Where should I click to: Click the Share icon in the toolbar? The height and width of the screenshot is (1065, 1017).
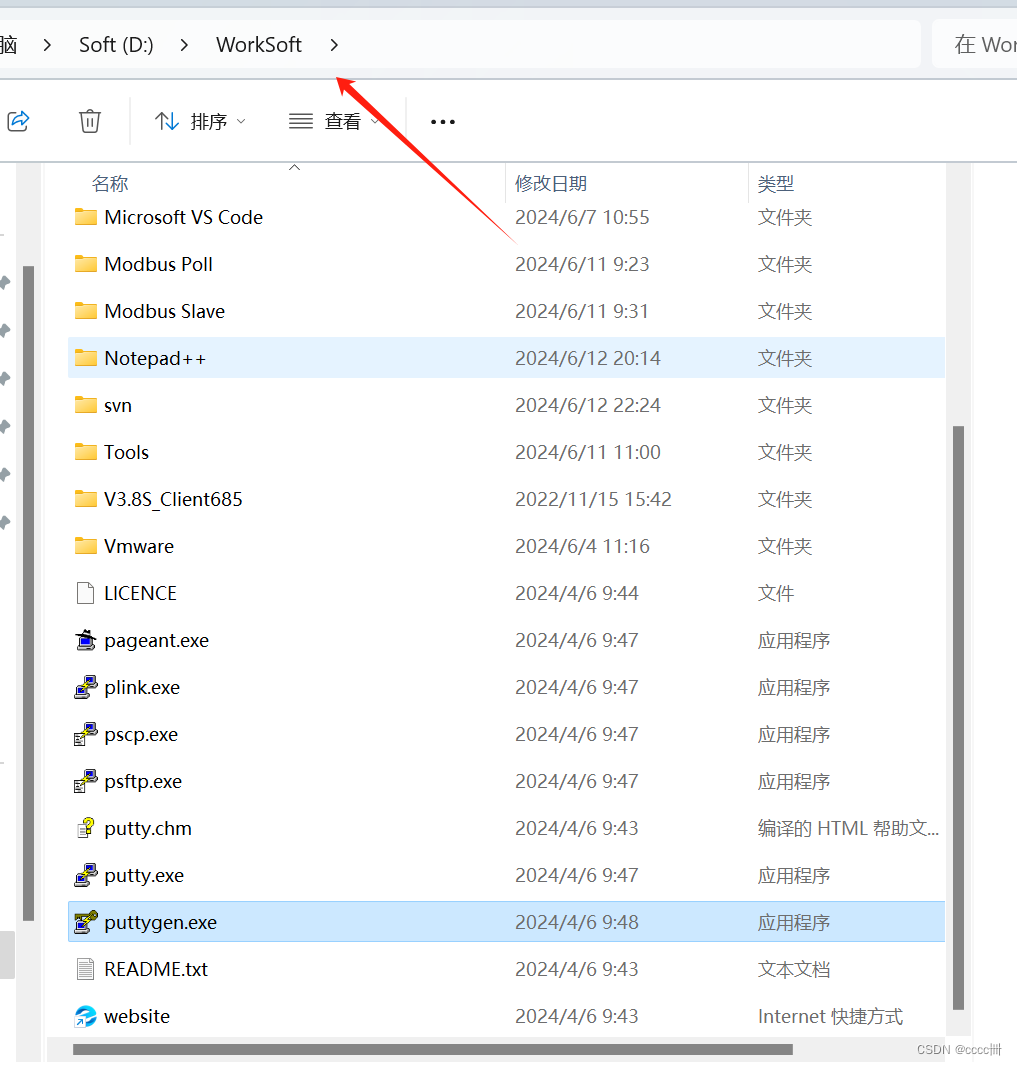coord(18,122)
